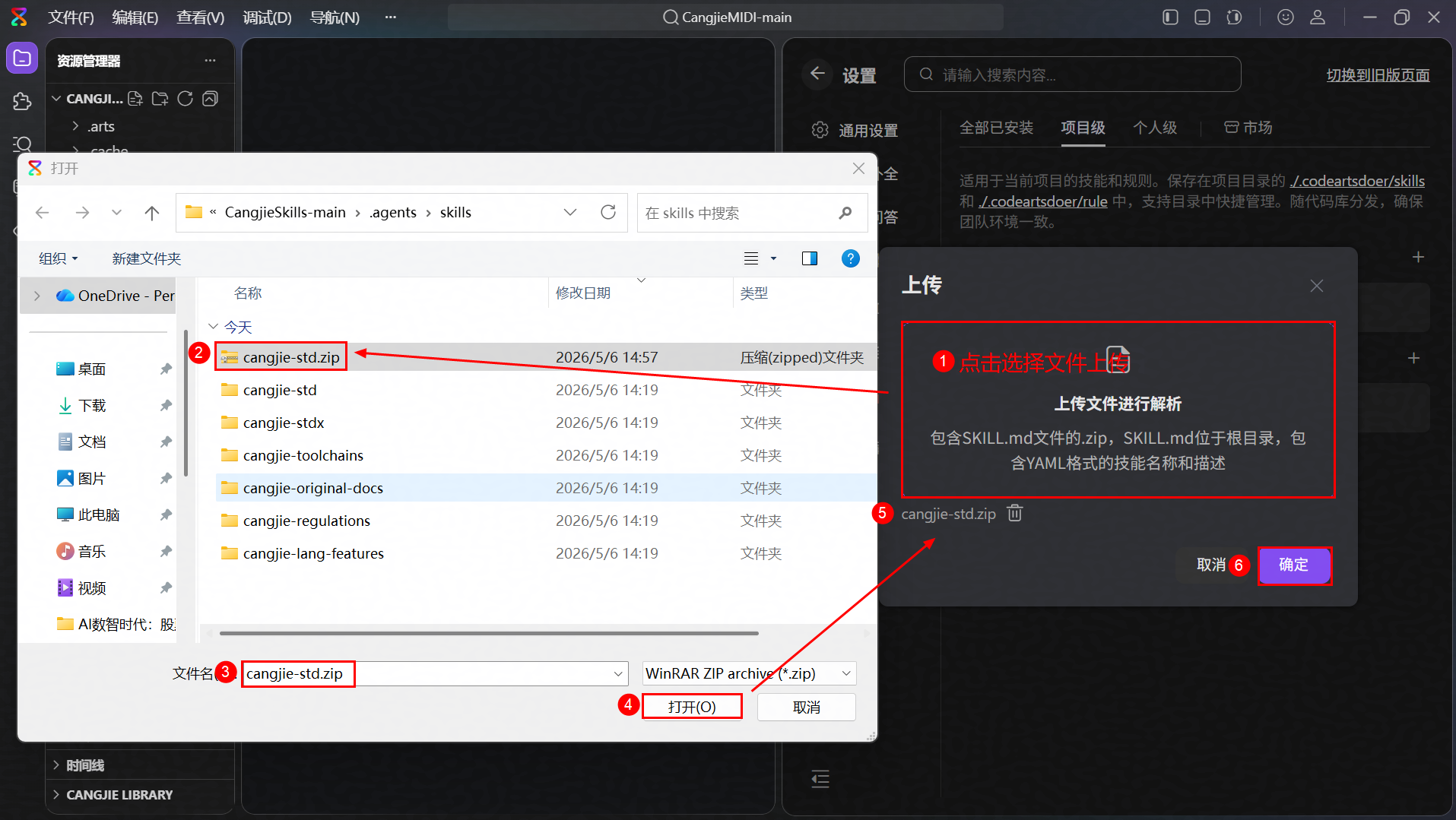Expand the .arts folder in explorer
Screen dimensions: 1456x820
click(x=76, y=126)
